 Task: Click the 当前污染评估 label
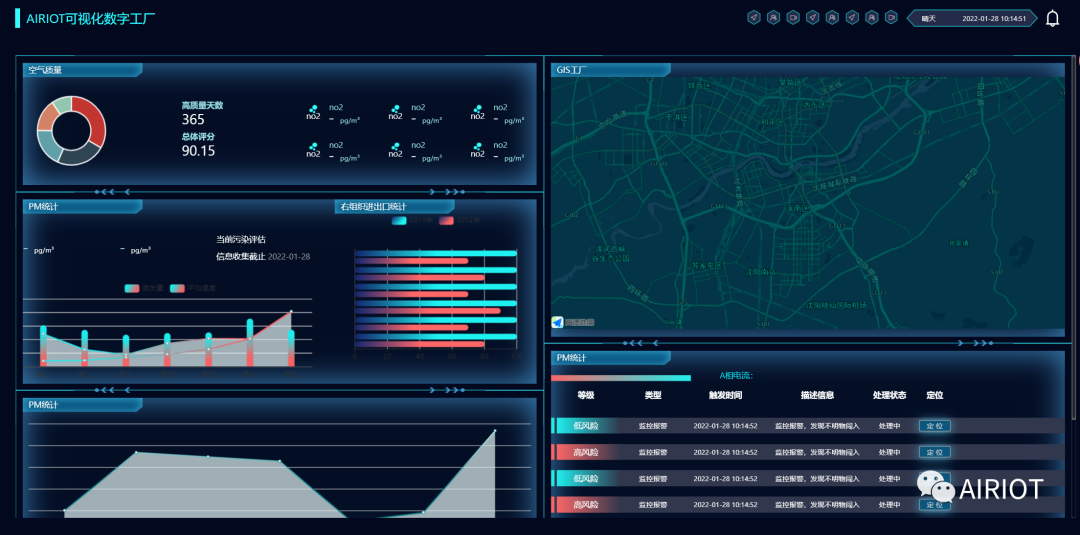click(241, 240)
